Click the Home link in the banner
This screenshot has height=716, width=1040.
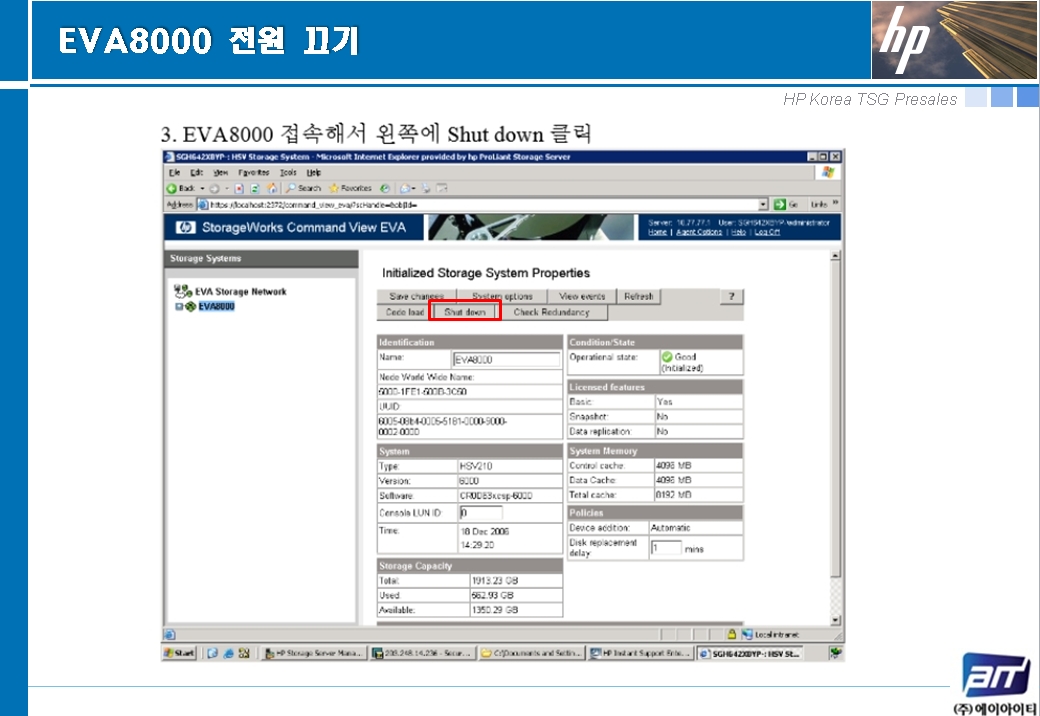tap(657, 232)
